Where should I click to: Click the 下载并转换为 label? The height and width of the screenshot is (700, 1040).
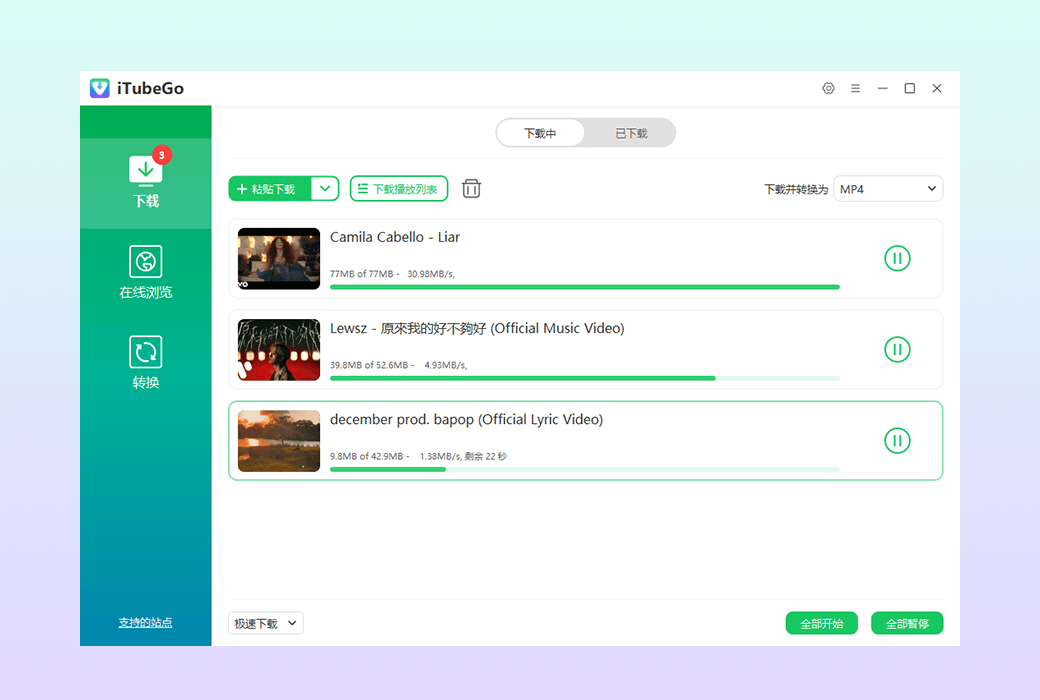coord(796,189)
